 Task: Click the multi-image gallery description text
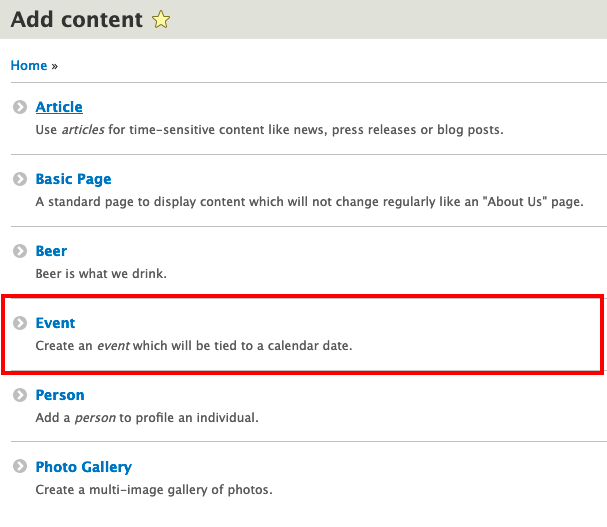pyautogui.click(x=153, y=490)
